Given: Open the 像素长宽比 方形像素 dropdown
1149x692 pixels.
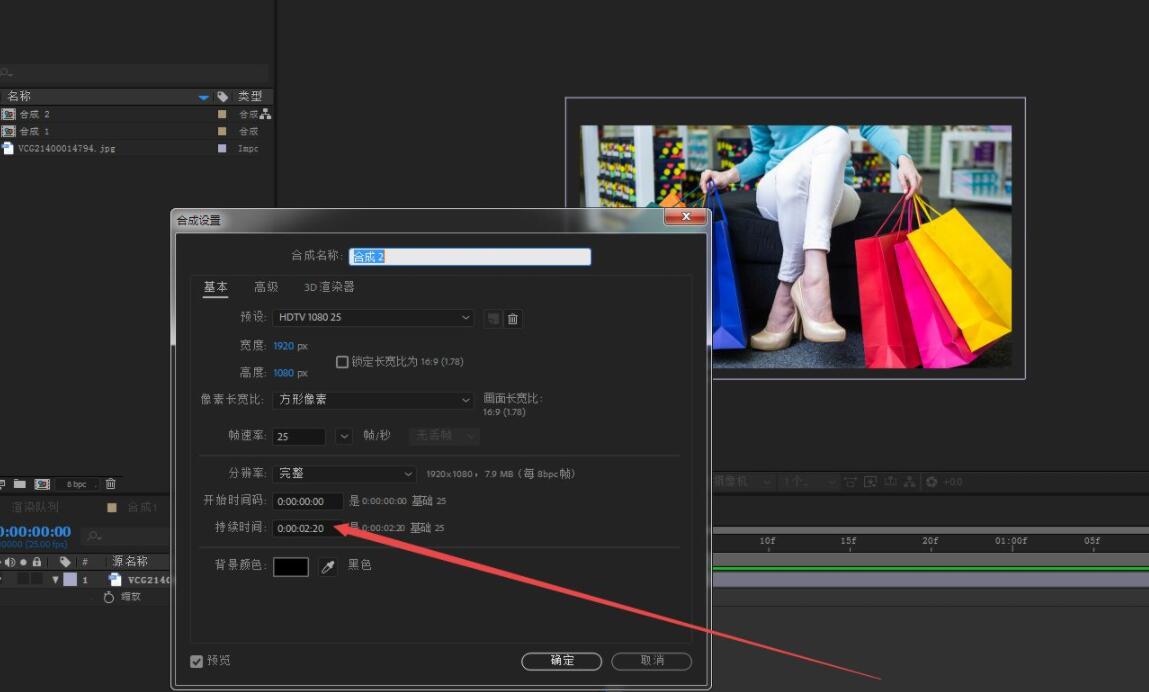Looking at the screenshot, I should pos(373,399).
